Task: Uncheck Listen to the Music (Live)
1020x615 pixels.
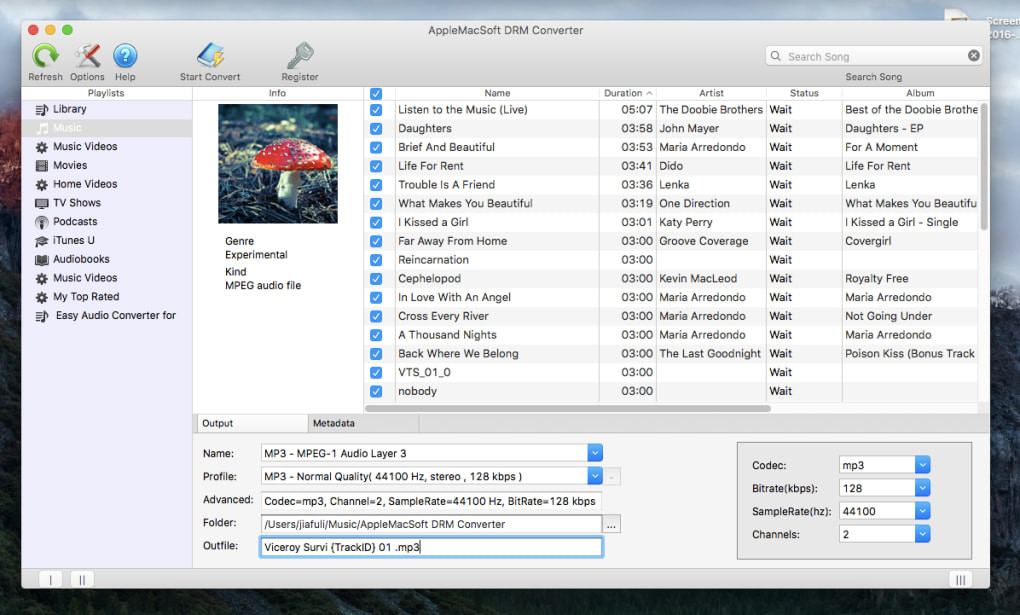Action: 376,110
